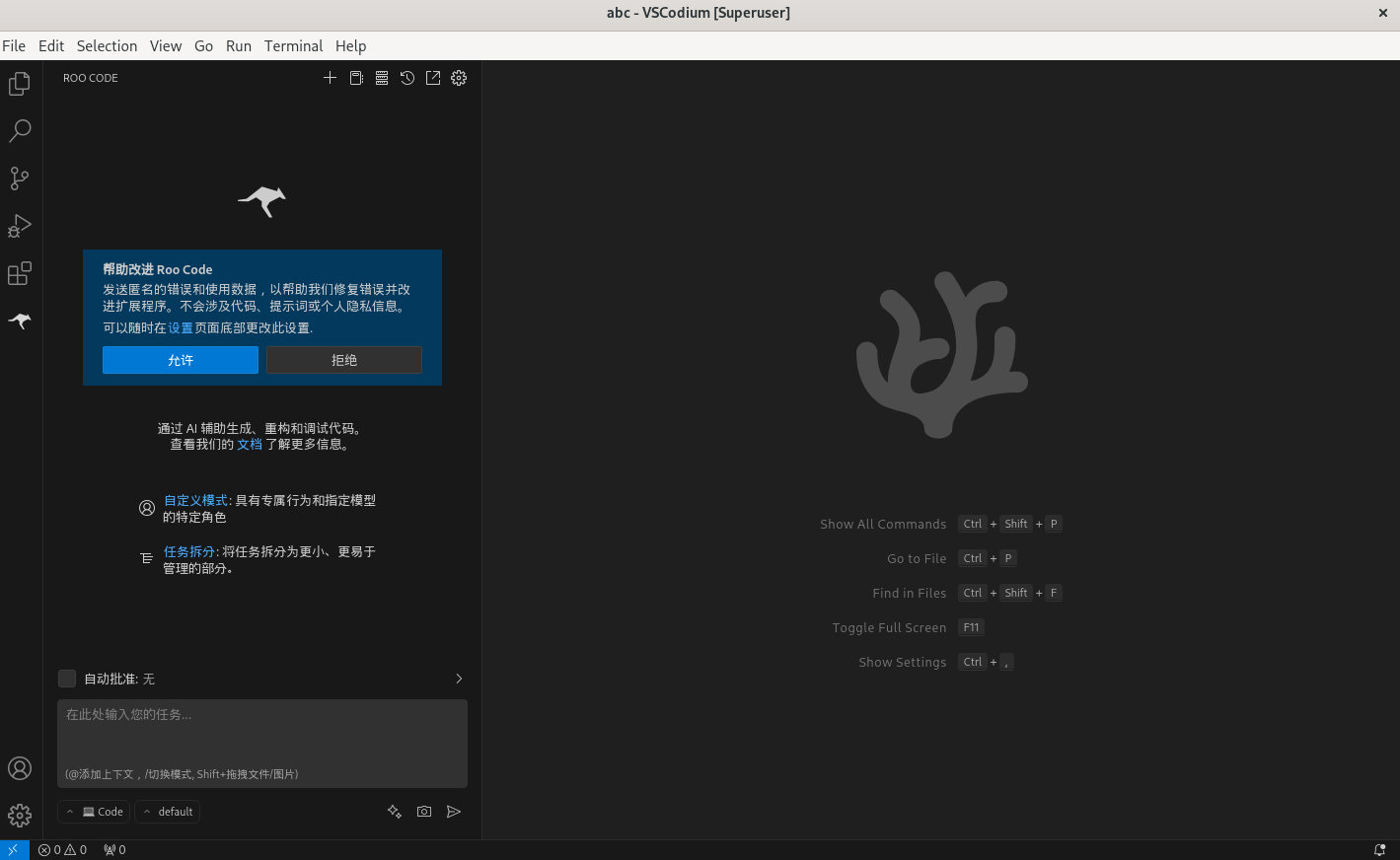Open the Manage gear in activity bar
Viewport: 1400px width, 860px height.
20,816
